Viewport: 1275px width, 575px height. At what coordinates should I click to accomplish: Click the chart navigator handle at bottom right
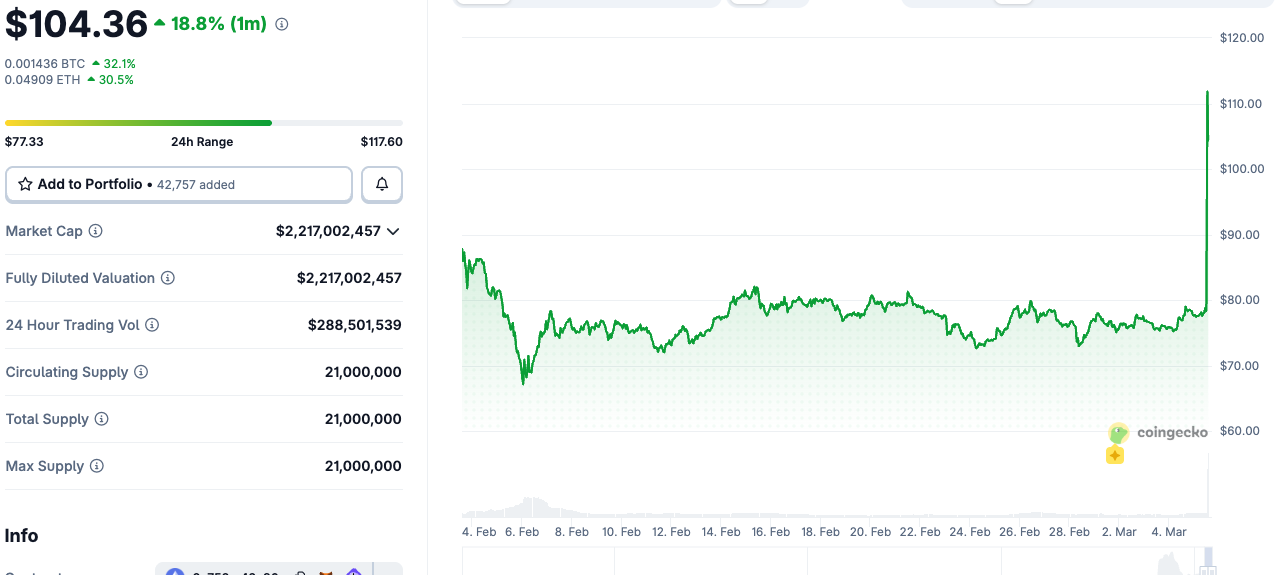(1209, 558)
